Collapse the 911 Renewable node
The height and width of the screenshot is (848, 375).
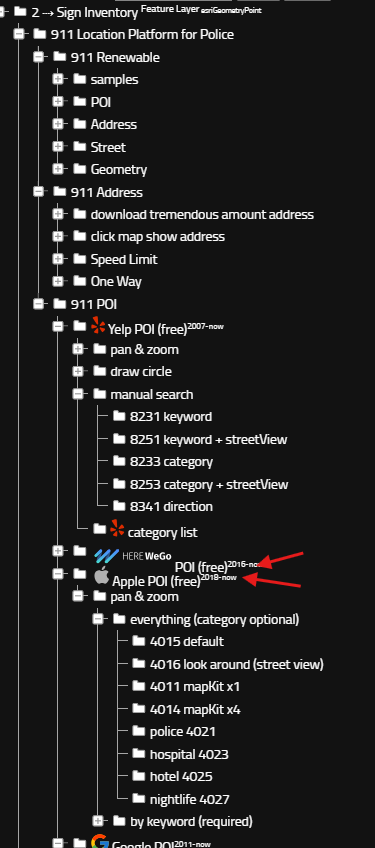38,57
